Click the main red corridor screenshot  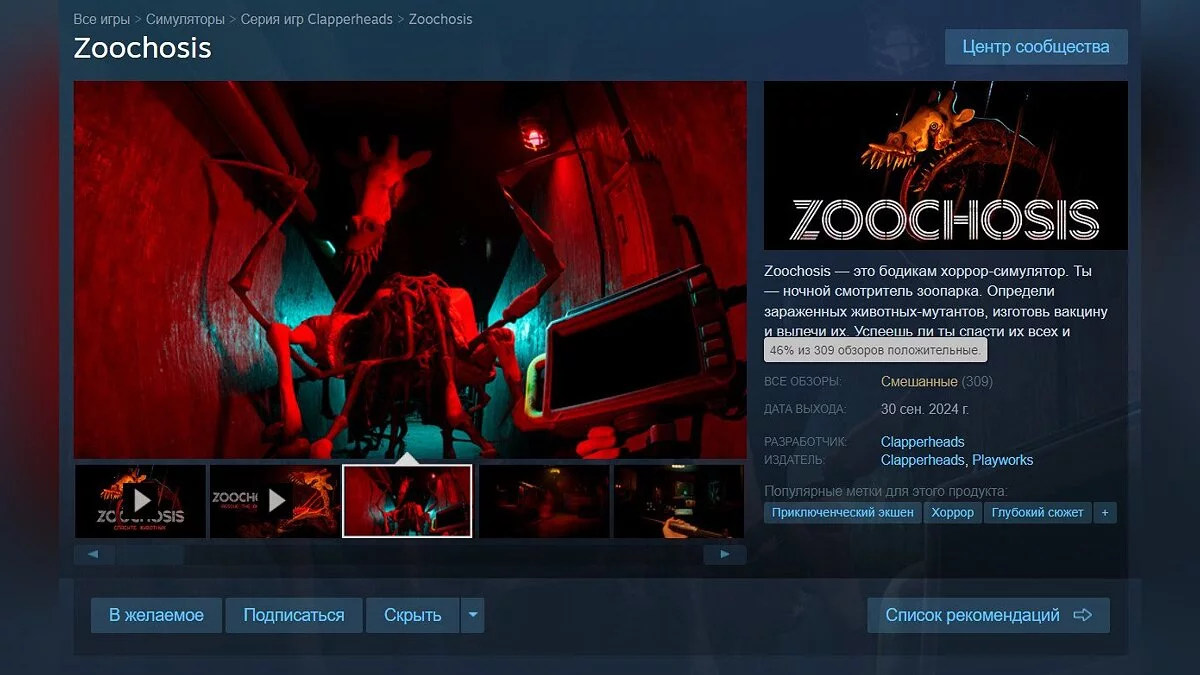tap(410, 270)
